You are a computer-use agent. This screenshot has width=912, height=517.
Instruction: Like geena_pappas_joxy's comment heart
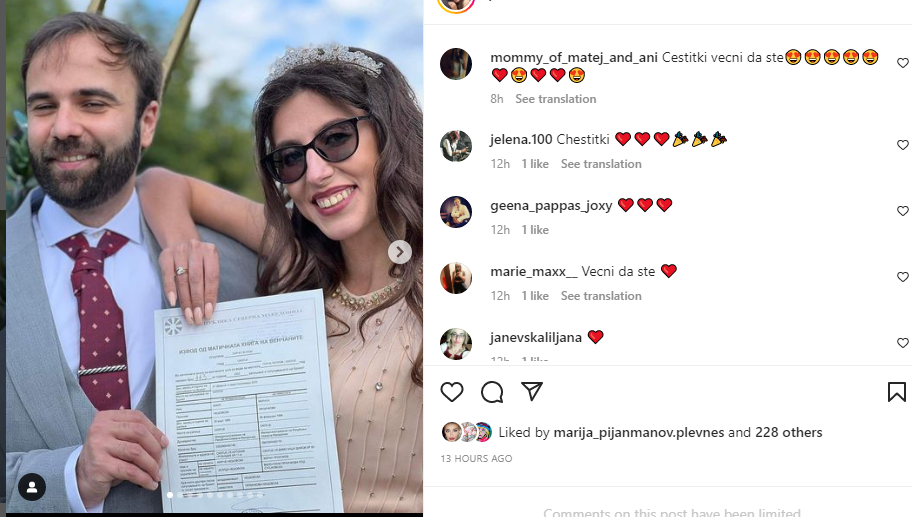(x=903, y=211)
